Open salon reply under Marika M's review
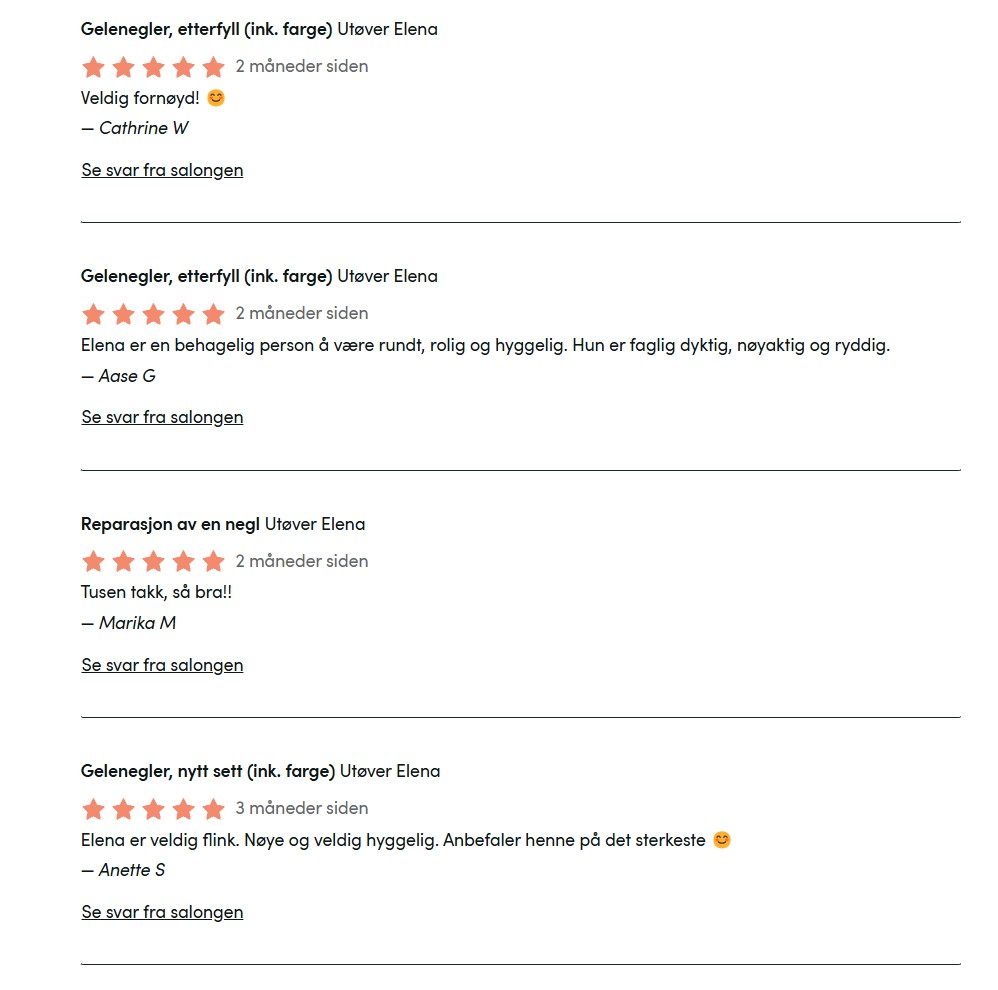 point(162,665)
